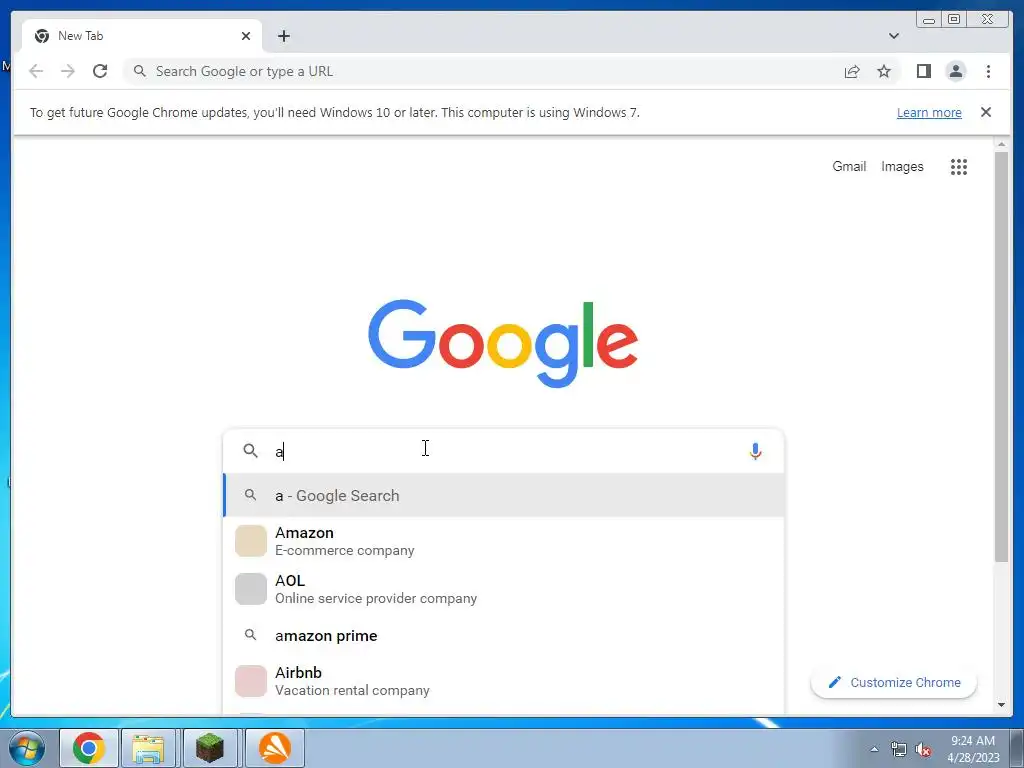Open a new tab with plus button
Screen dimensions: 1024x768
(283, 36)
